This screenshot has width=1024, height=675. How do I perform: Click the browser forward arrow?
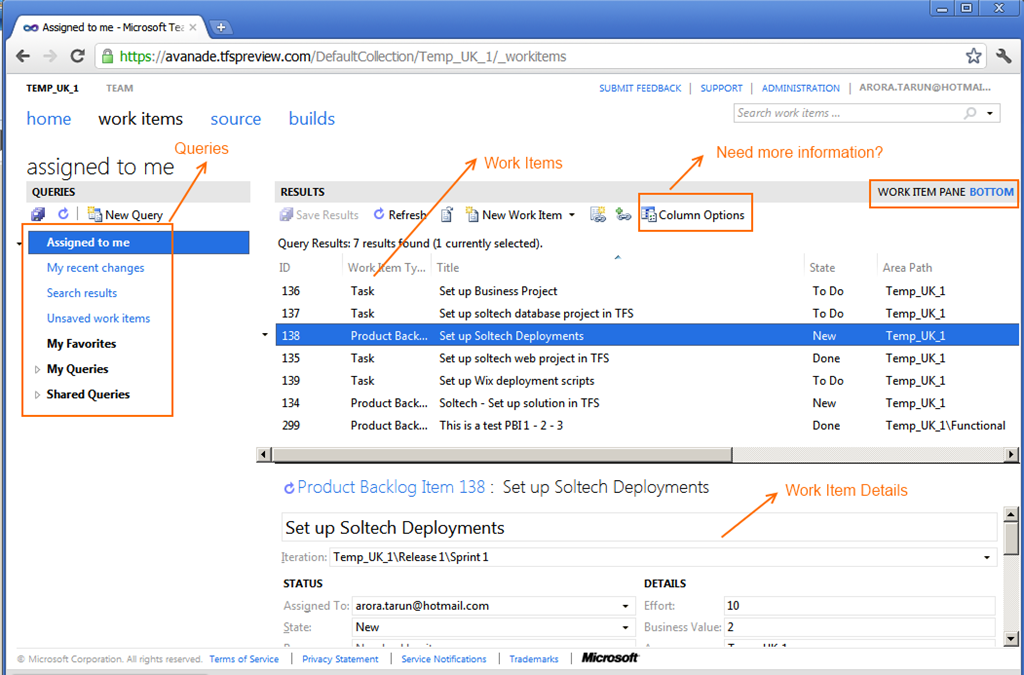(x=50, y=56)
